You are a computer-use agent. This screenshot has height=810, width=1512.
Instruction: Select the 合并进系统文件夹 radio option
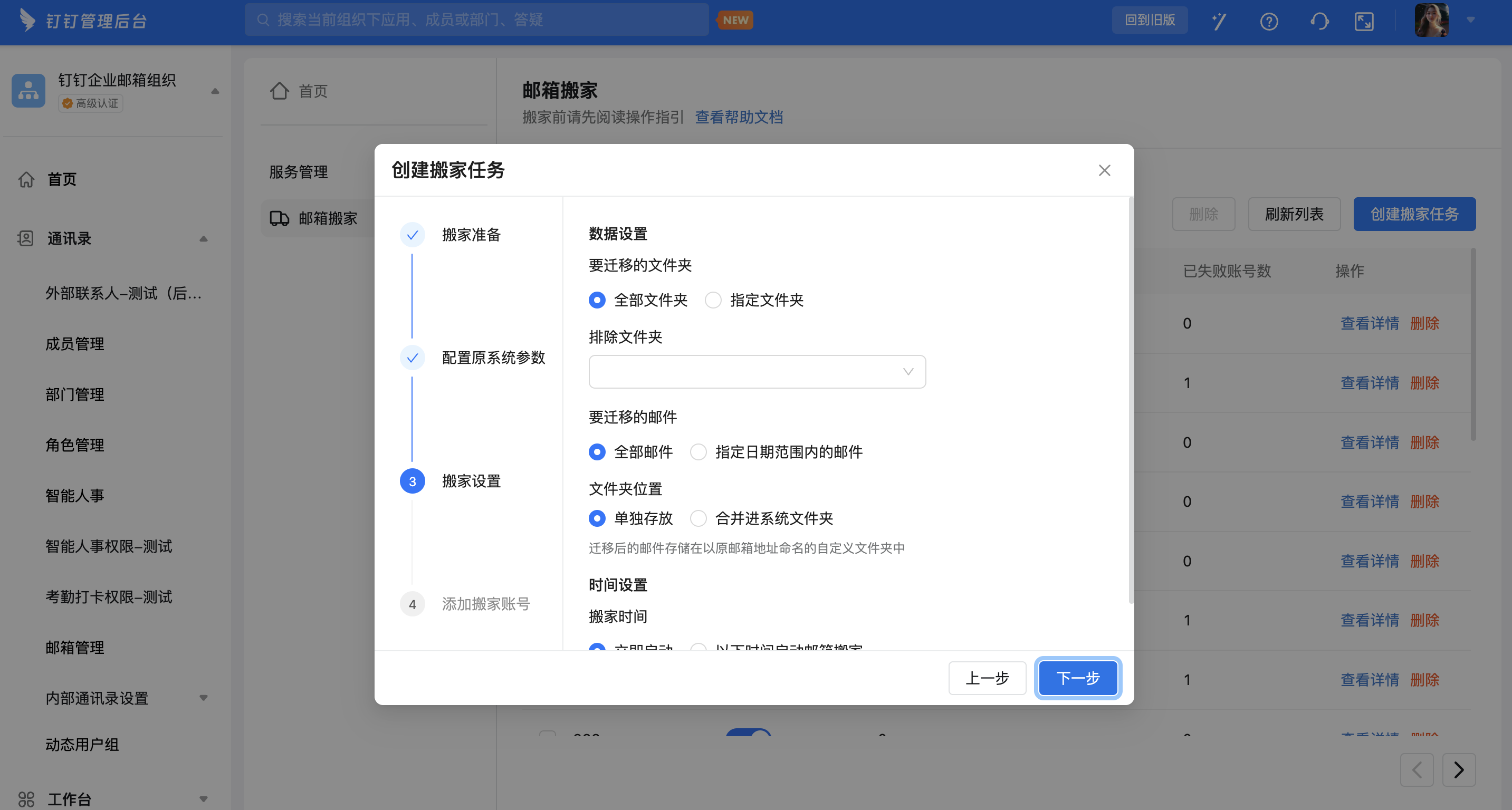pyautogui.click(x=698, y=518)
